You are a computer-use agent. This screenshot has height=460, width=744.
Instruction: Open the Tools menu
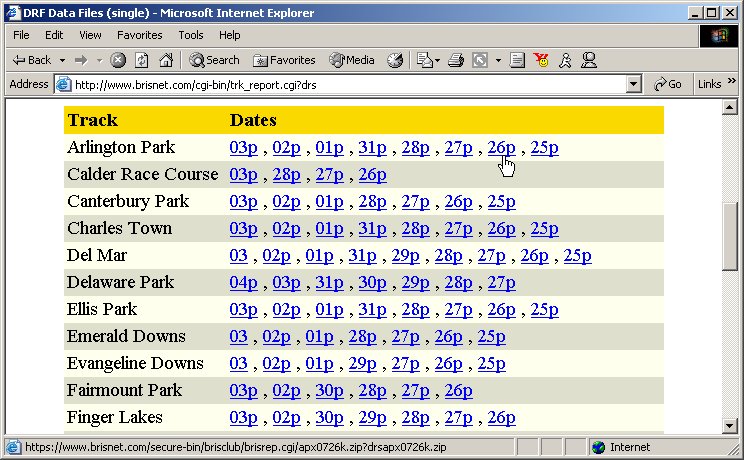[190, 35]
